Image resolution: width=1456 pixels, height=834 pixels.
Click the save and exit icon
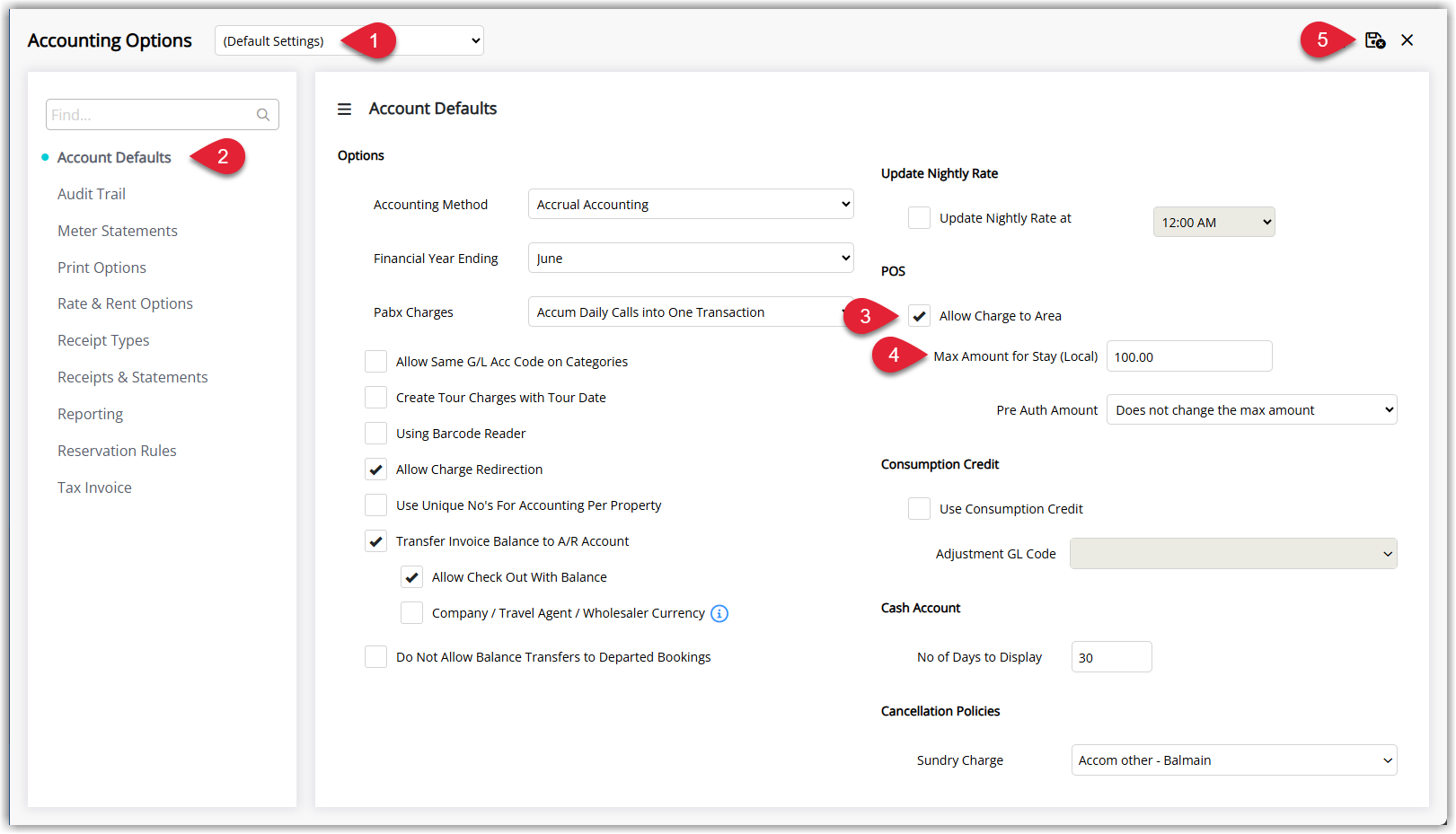[x=1374, y=40]
